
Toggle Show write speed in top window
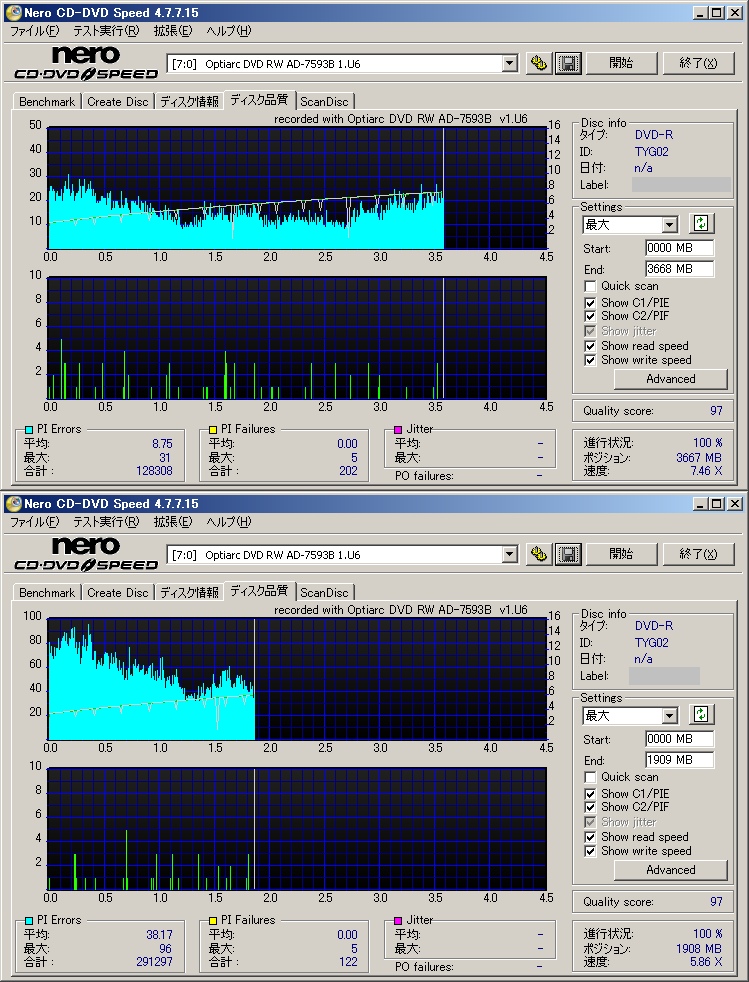590,360
